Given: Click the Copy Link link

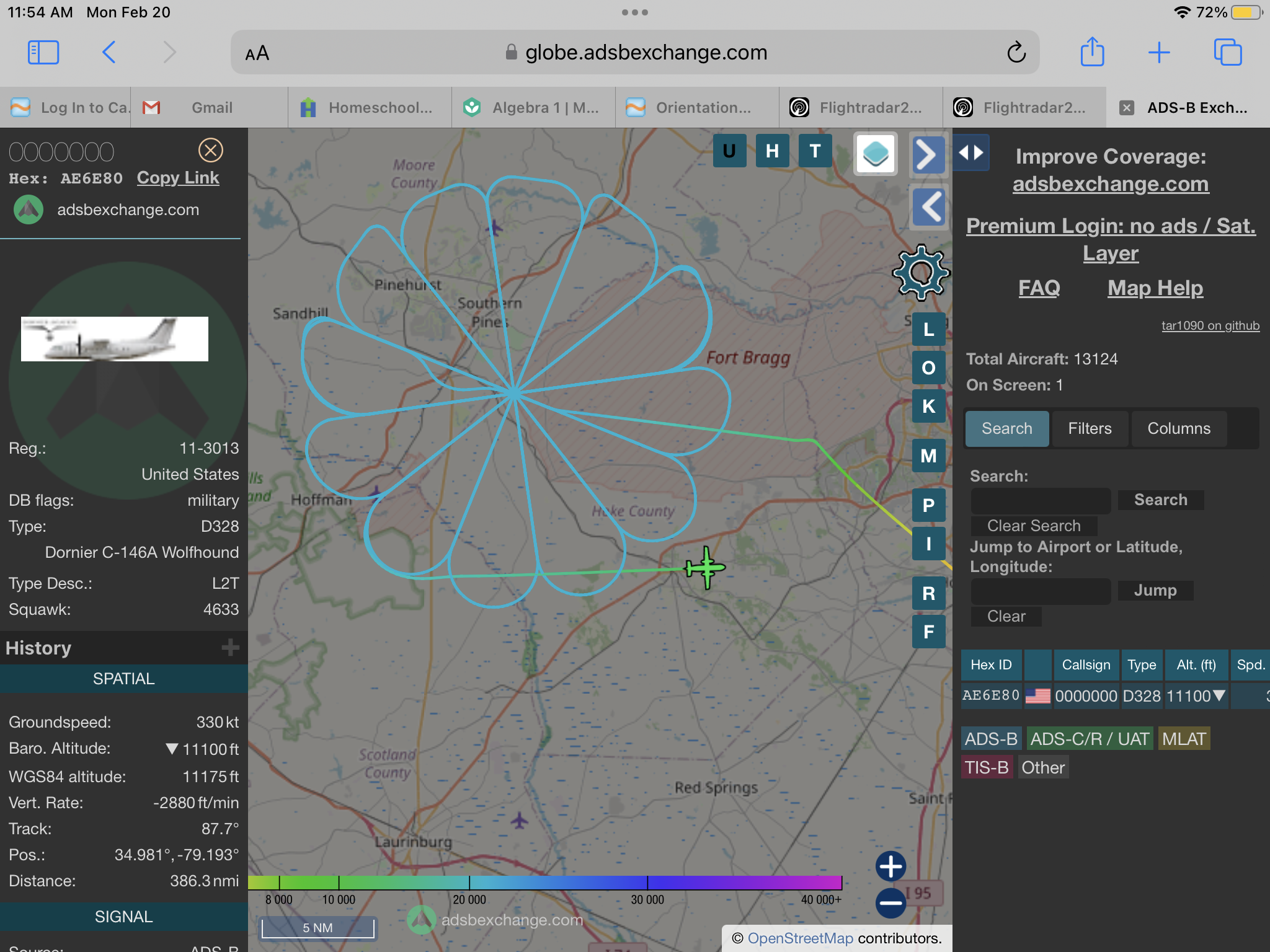Looking at the screenshot, I should tap(178, 178).
